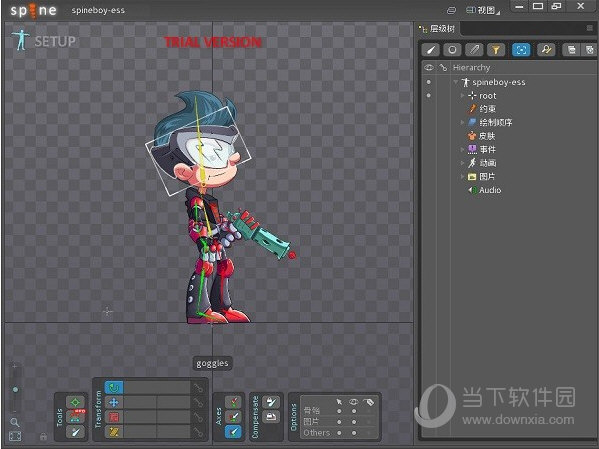Open the 视图 views dropdown
Screen dimensions: 599x449
(x=483, y=10)
